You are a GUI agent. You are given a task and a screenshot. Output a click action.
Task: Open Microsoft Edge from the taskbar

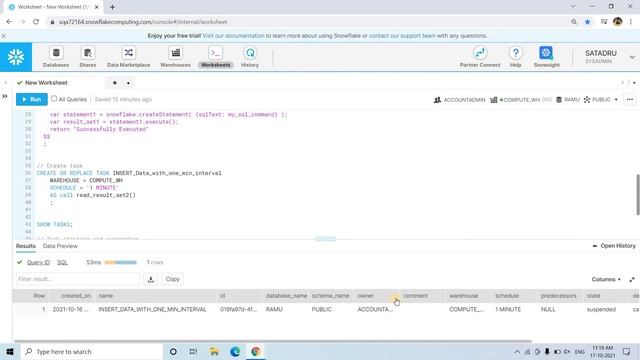click(x=235, y=351)
